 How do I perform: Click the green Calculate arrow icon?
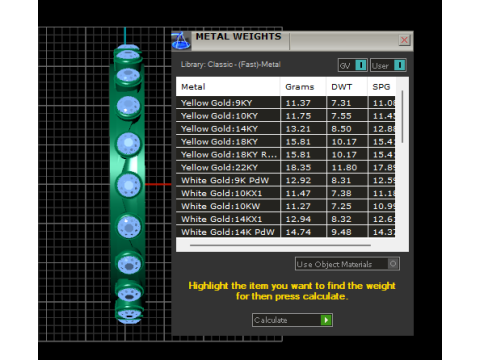tap(326, 320)
